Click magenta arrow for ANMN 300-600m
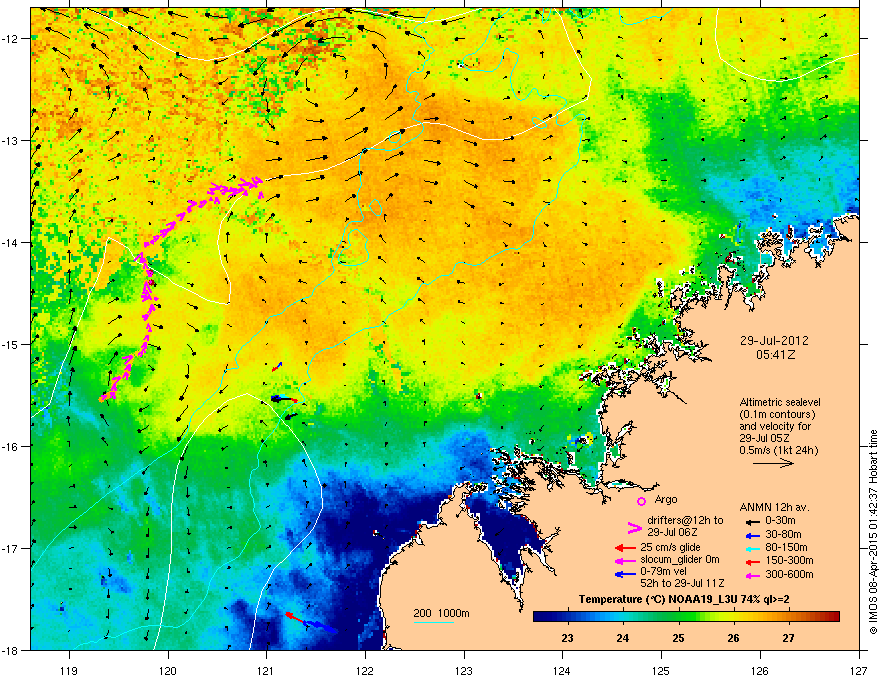The width and height of the screenshot is (880, 680). pyautogui.click(x=752, y=575)
